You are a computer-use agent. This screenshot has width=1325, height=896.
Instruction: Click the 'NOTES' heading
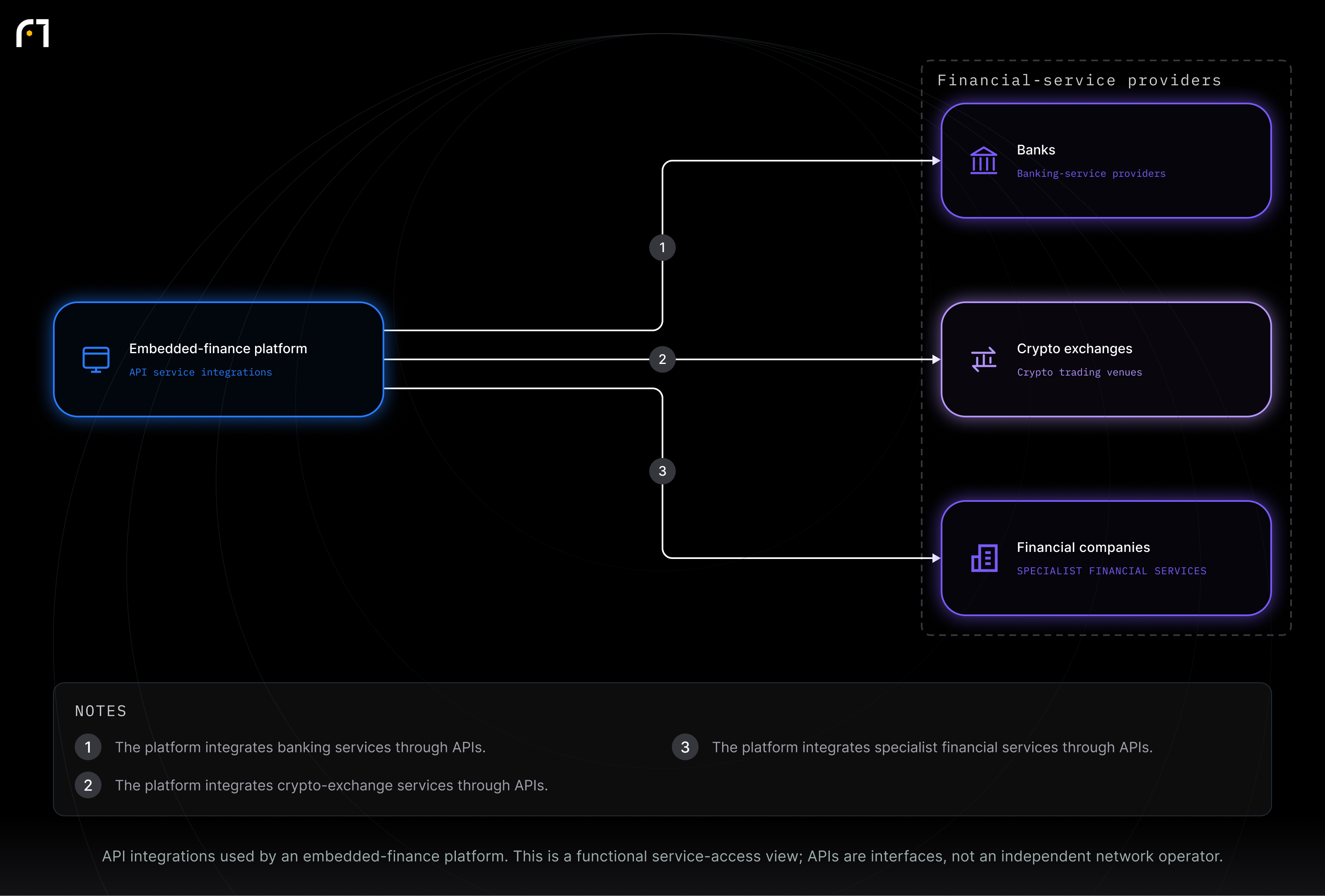coord(101,711)
